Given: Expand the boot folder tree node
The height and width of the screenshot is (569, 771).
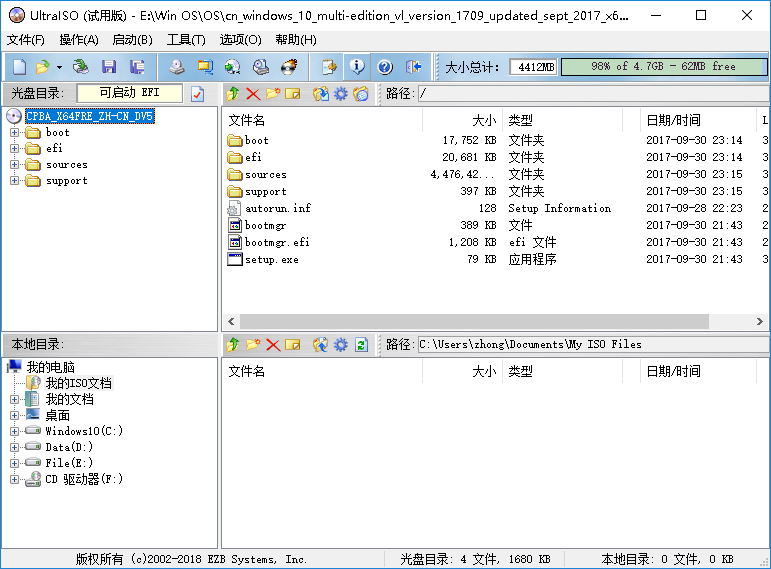Looking at the screenshot, I should 14,132.
